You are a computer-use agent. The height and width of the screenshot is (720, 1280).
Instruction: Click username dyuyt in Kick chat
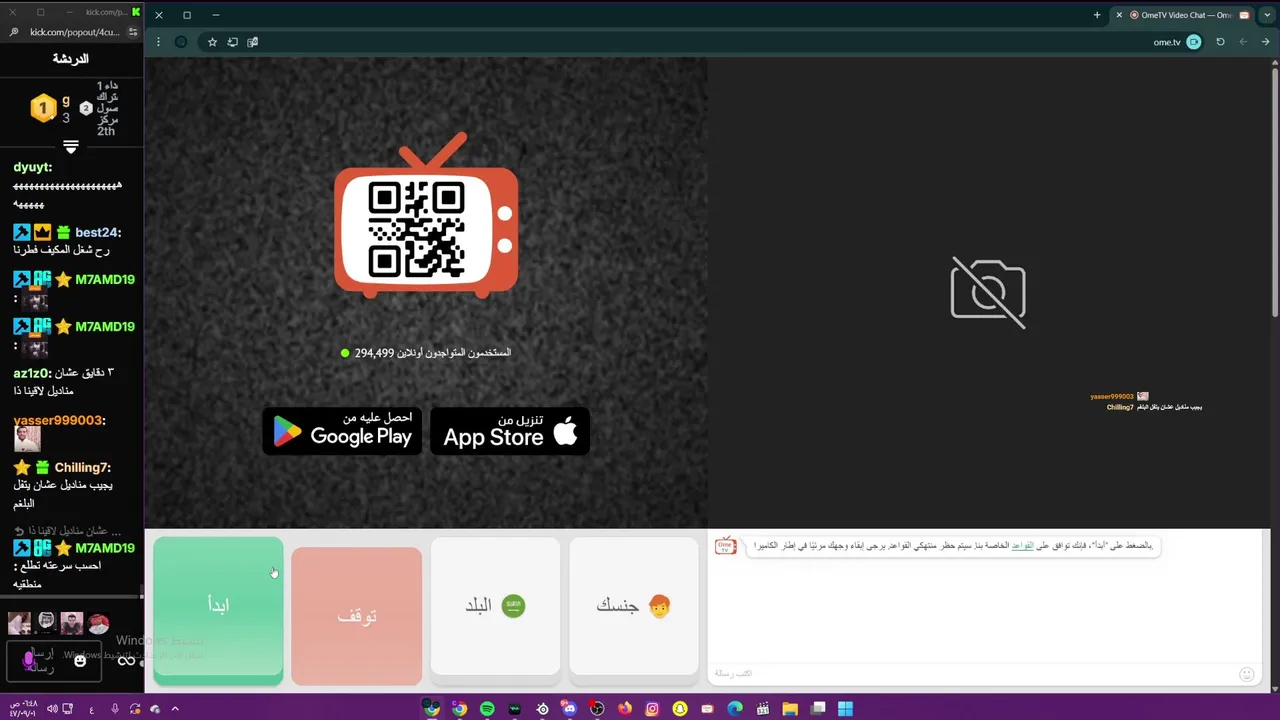click(32, 168)
